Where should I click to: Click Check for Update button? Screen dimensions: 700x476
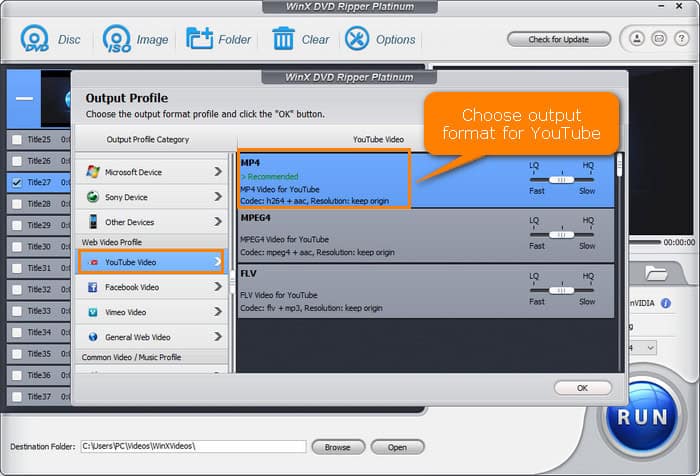point(558,39)
